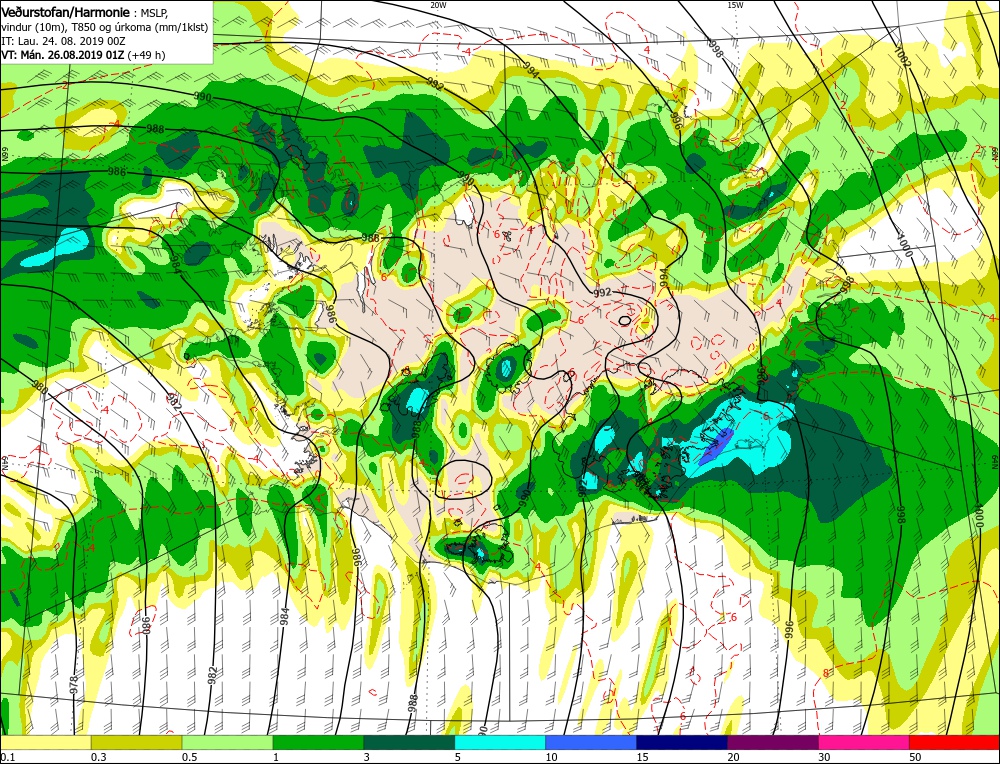Viewport: 1000px width, 764px height.
Task: Click the "30" legend value
Action: click(x=824, y=757)
